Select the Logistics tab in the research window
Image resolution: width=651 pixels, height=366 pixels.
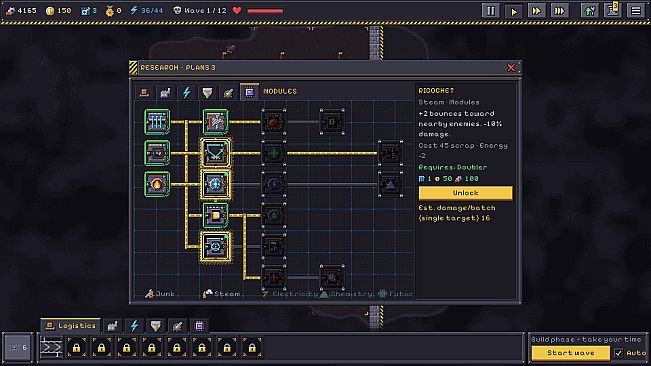point(144,92)
